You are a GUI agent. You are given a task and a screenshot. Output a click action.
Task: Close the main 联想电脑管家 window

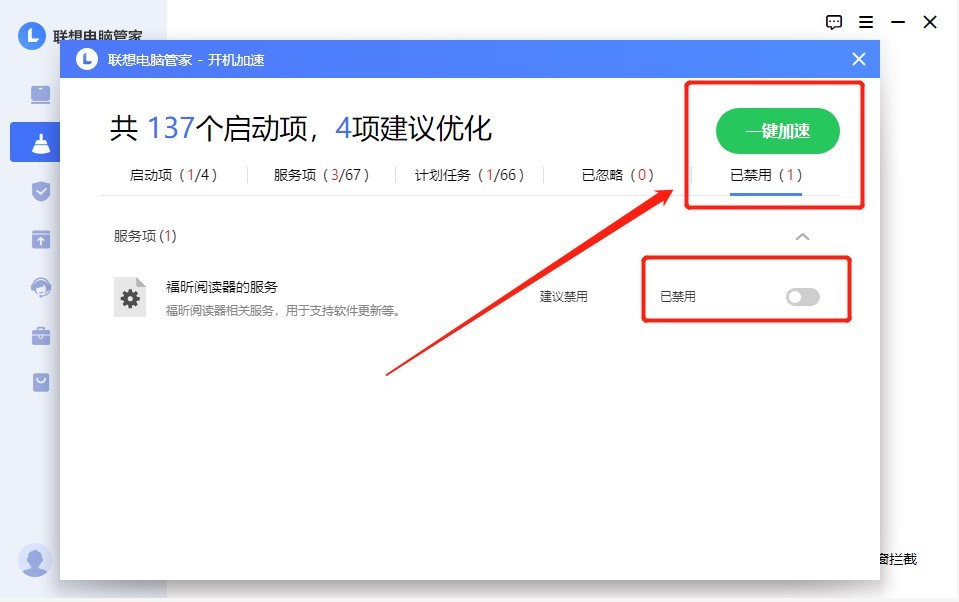[930, 23]
